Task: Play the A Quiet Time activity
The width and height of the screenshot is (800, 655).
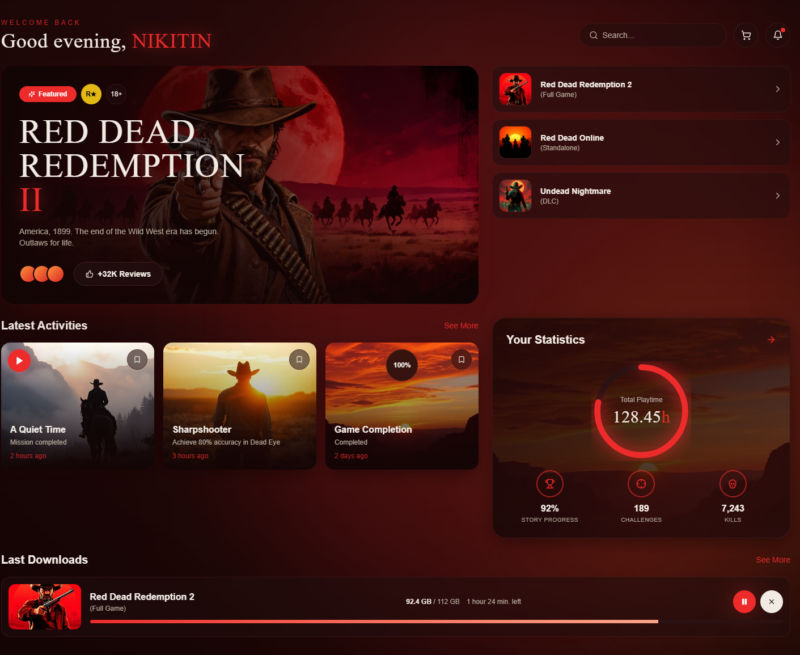Action: (19, 361)
